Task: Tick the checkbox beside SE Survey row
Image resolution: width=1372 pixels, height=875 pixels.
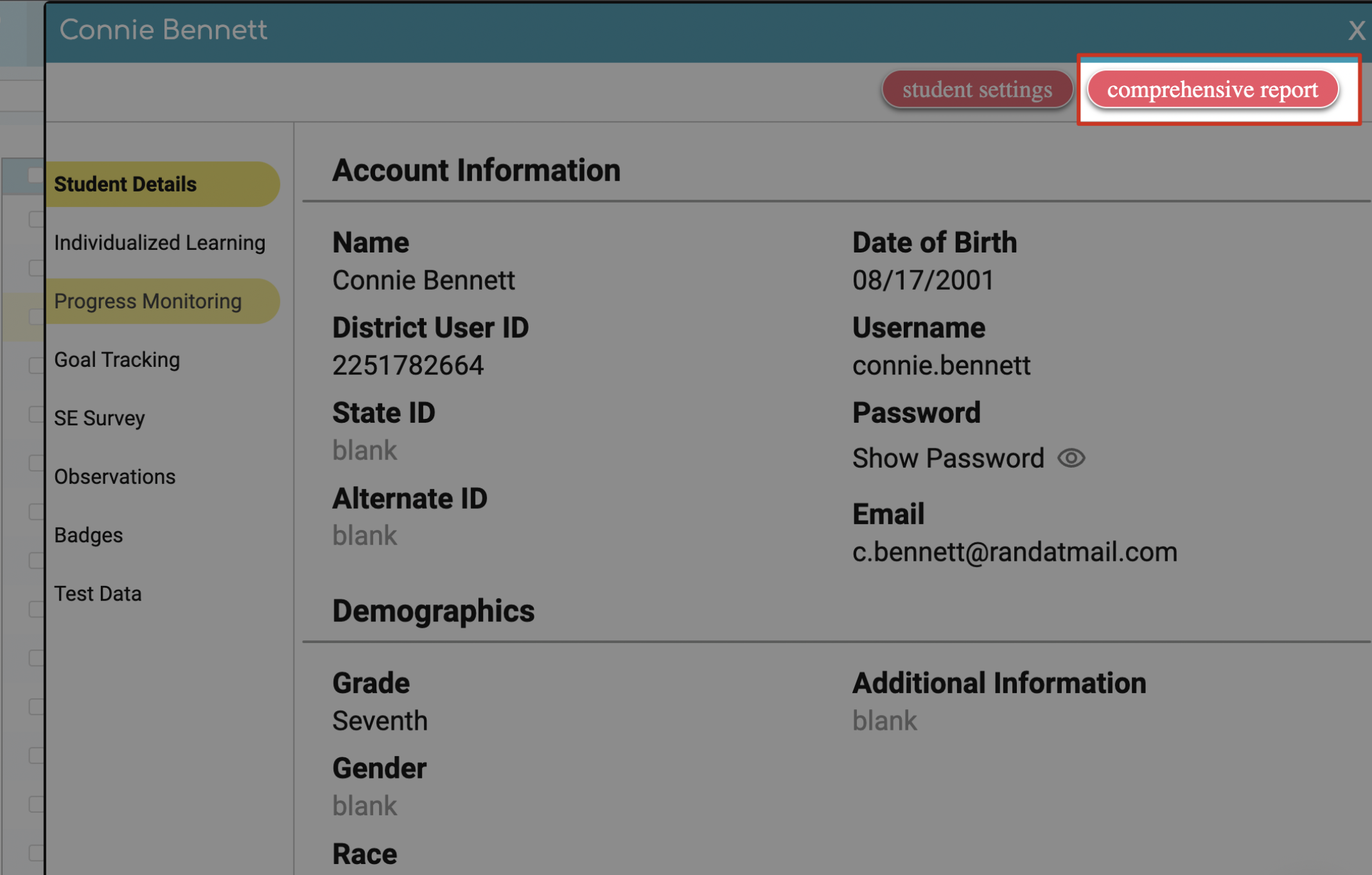Action: [36, 414]
